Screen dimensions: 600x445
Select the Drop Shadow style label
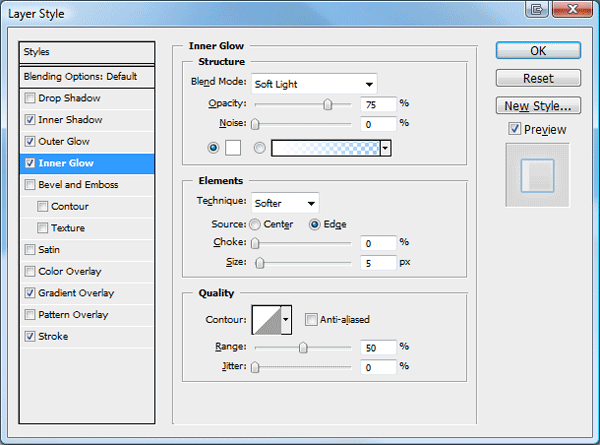tap(69, 98)
